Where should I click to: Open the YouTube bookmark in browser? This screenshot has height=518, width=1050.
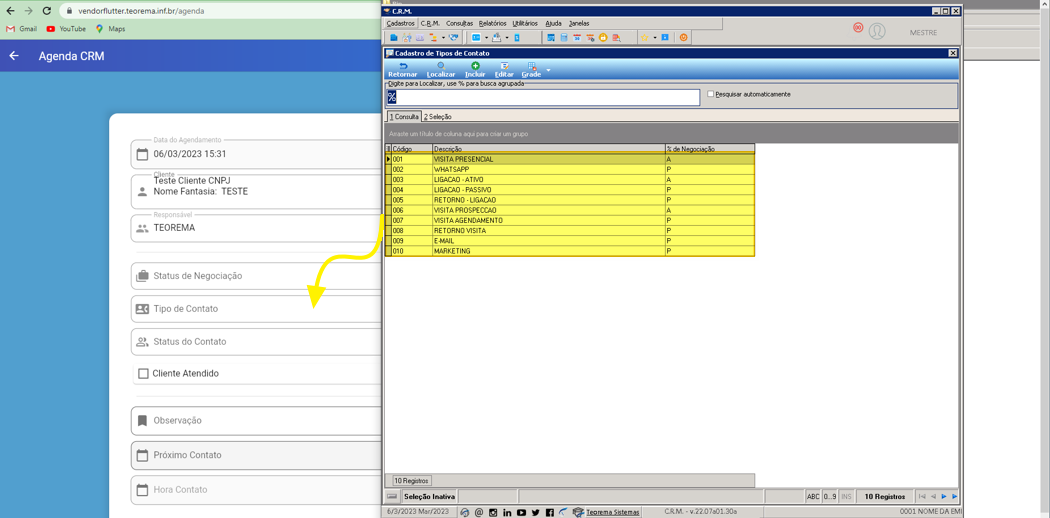click(x=66, y=29)
